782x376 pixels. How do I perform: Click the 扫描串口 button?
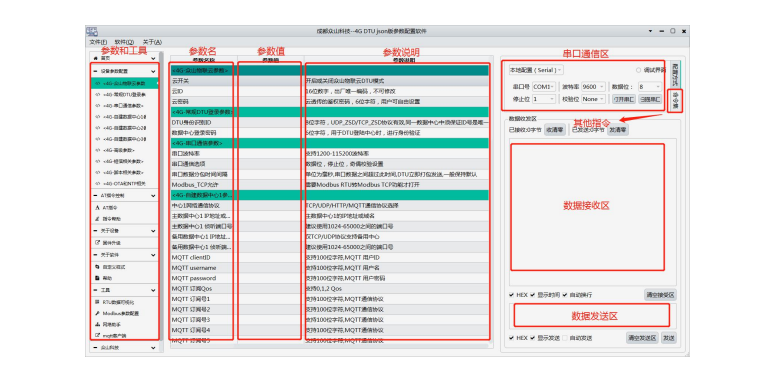650,99
